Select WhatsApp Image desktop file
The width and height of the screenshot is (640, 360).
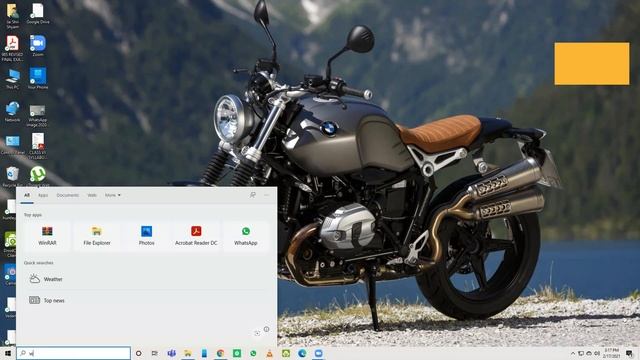[38, 115]
